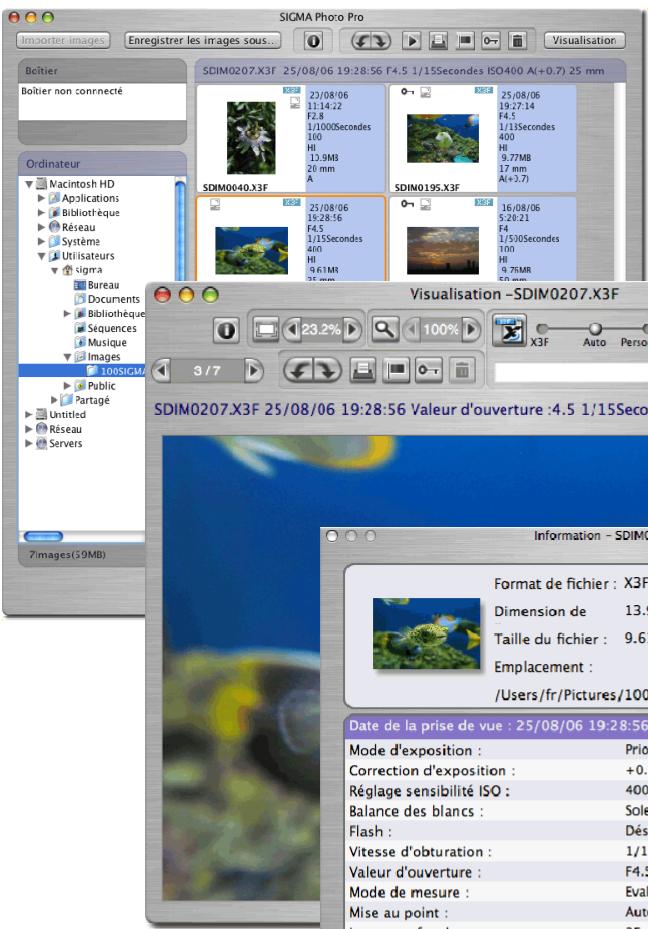Expand the Servers node
Image resolution: width=648 pixels, height=929 pixels.
pyautogui.click(x=28, y=443)
